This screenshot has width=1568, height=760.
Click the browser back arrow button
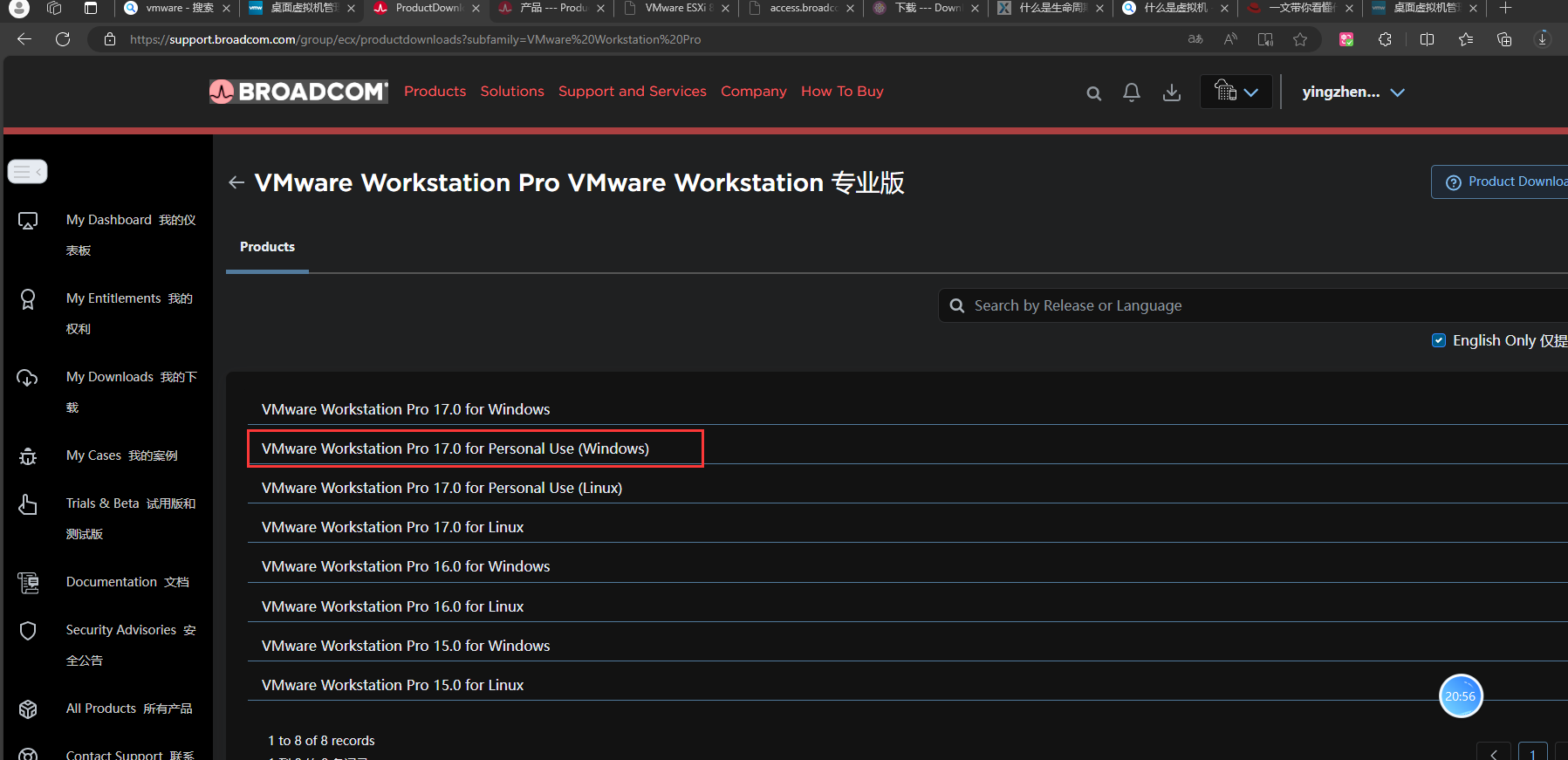coord(24,39)
